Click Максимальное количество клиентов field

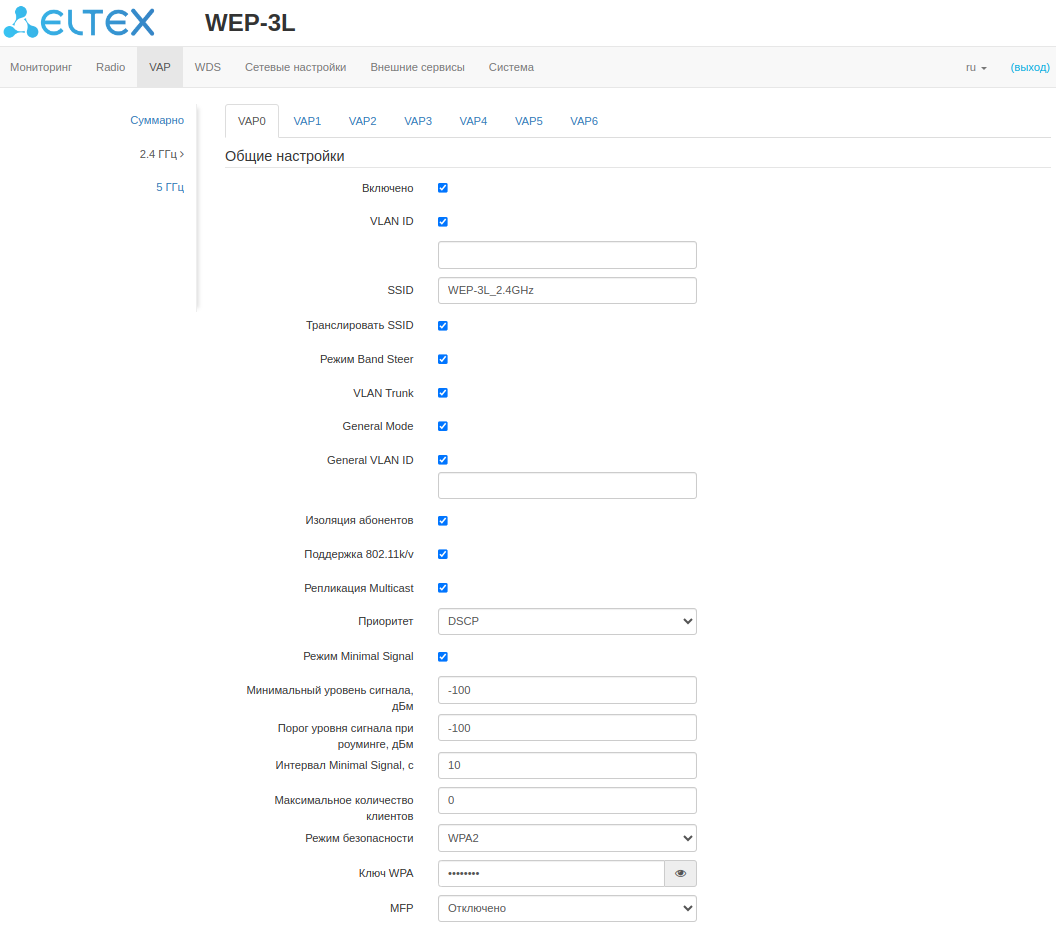coord(567,801)
